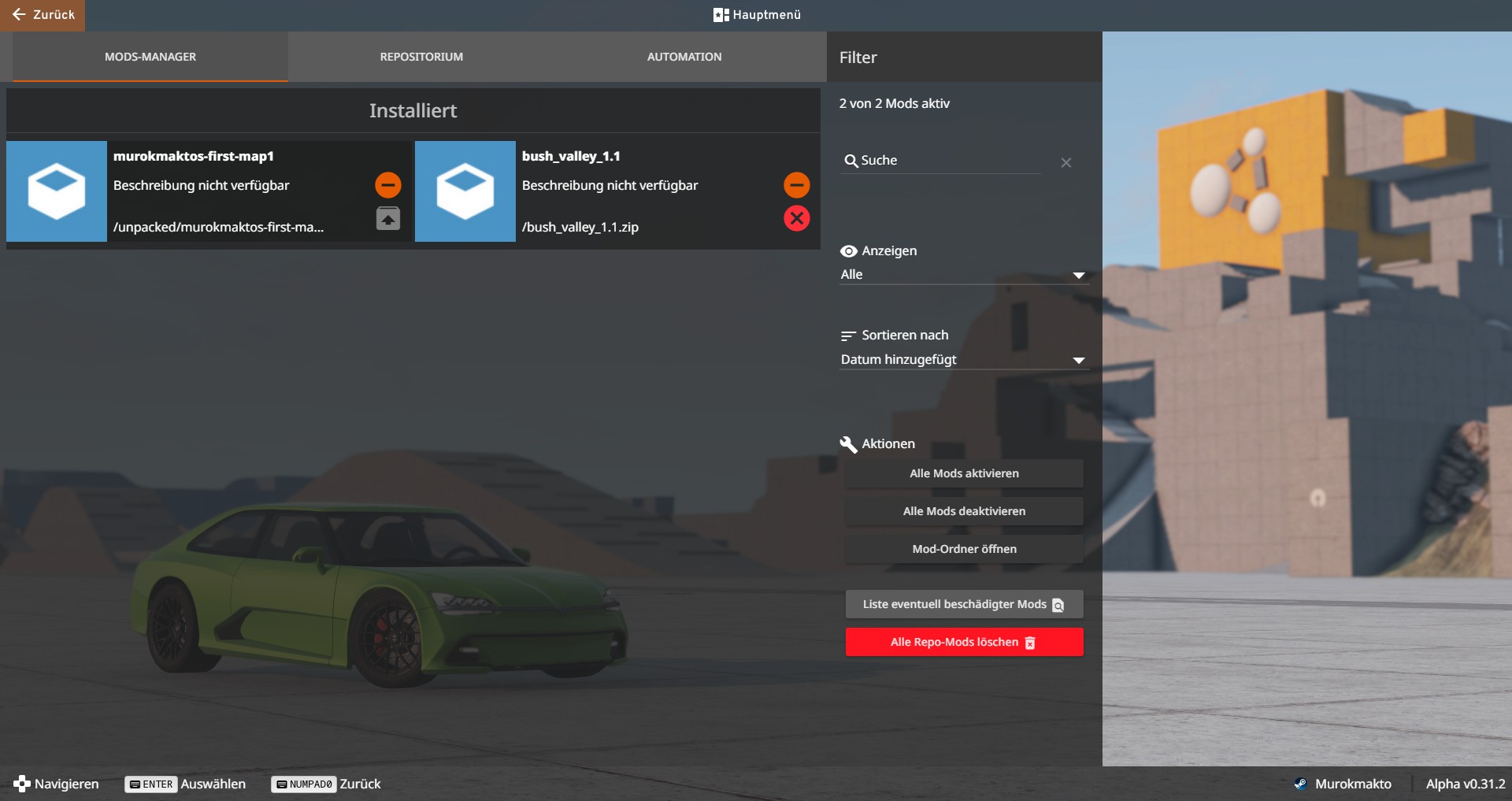Click the Murokmakto username label
Image resolution: width=1512 pixels, height=801 pixels.
coord(1353,784)
